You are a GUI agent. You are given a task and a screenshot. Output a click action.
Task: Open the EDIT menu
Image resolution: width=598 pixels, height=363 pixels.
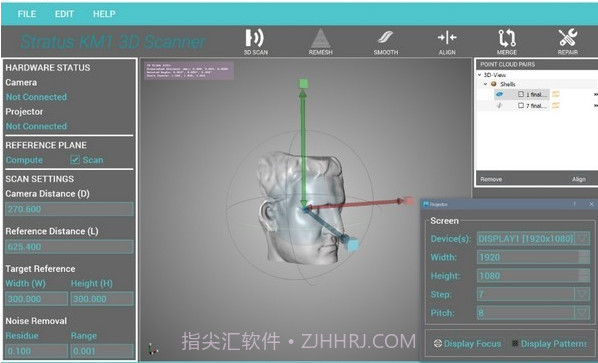[64, 14]
